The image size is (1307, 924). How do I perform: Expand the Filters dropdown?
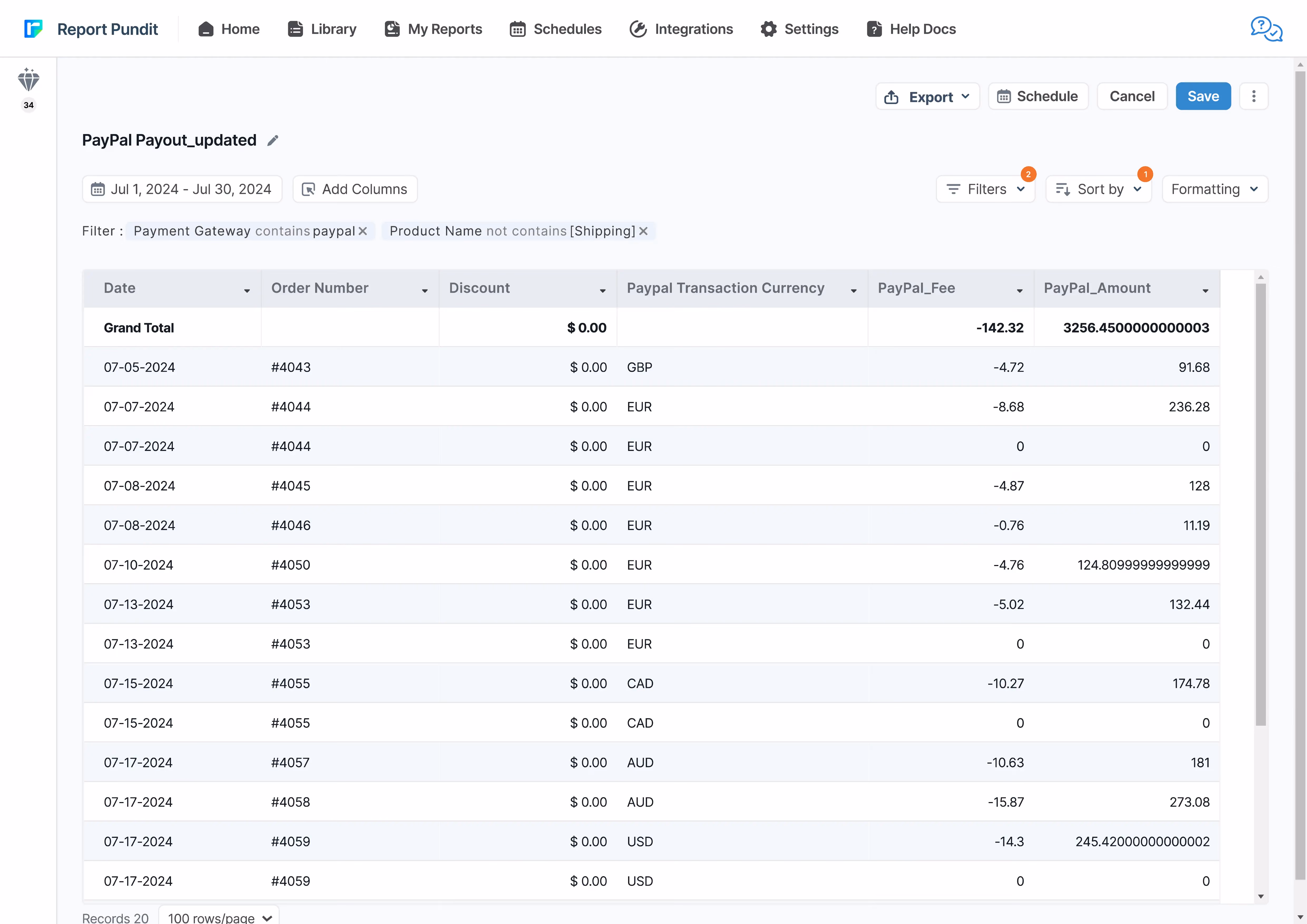click(x=985, y=189)
